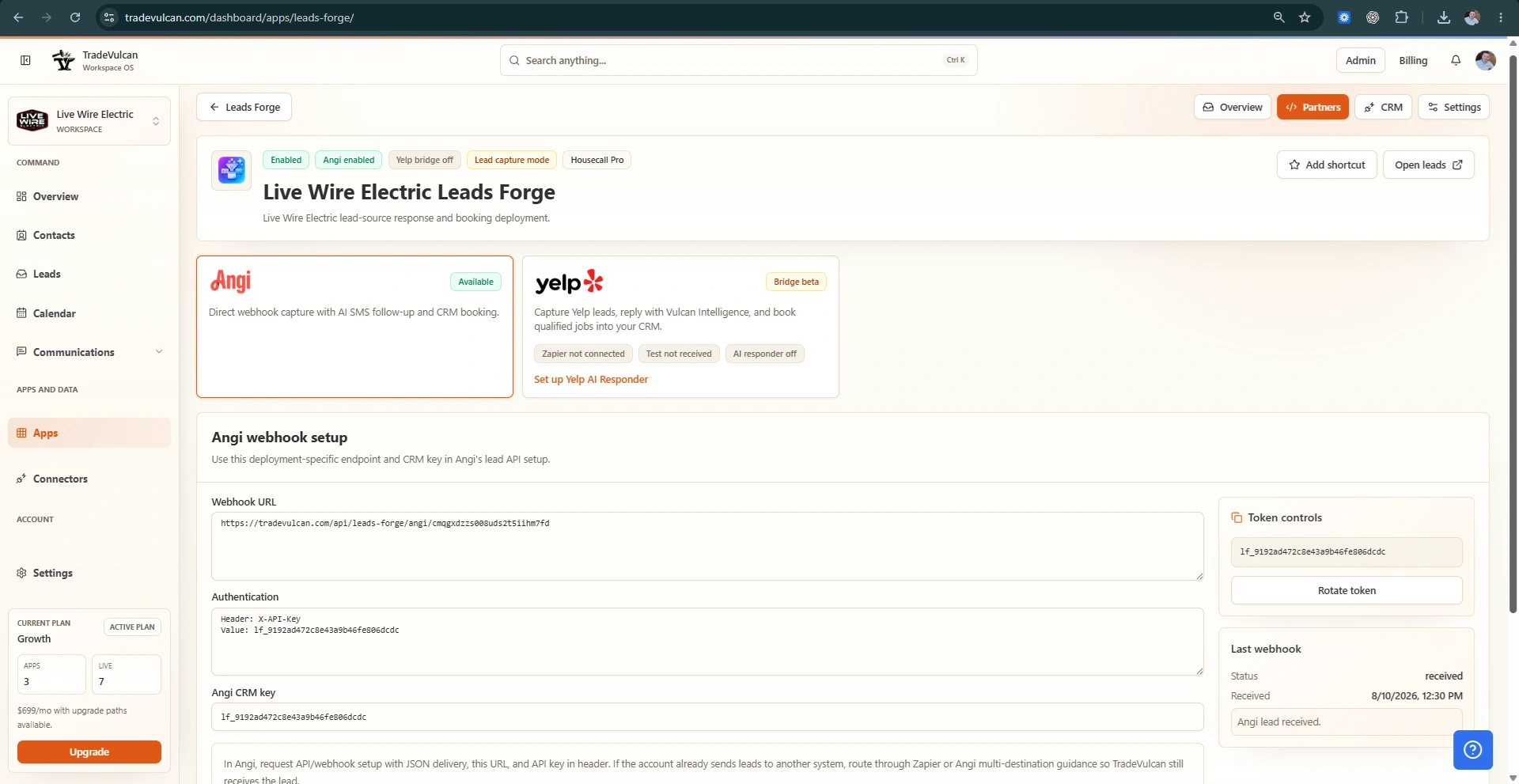Screen dimensions: 1519x784
Task: Click the Rotate token button
Action: pyautogui.click(x=1347, y=590)
